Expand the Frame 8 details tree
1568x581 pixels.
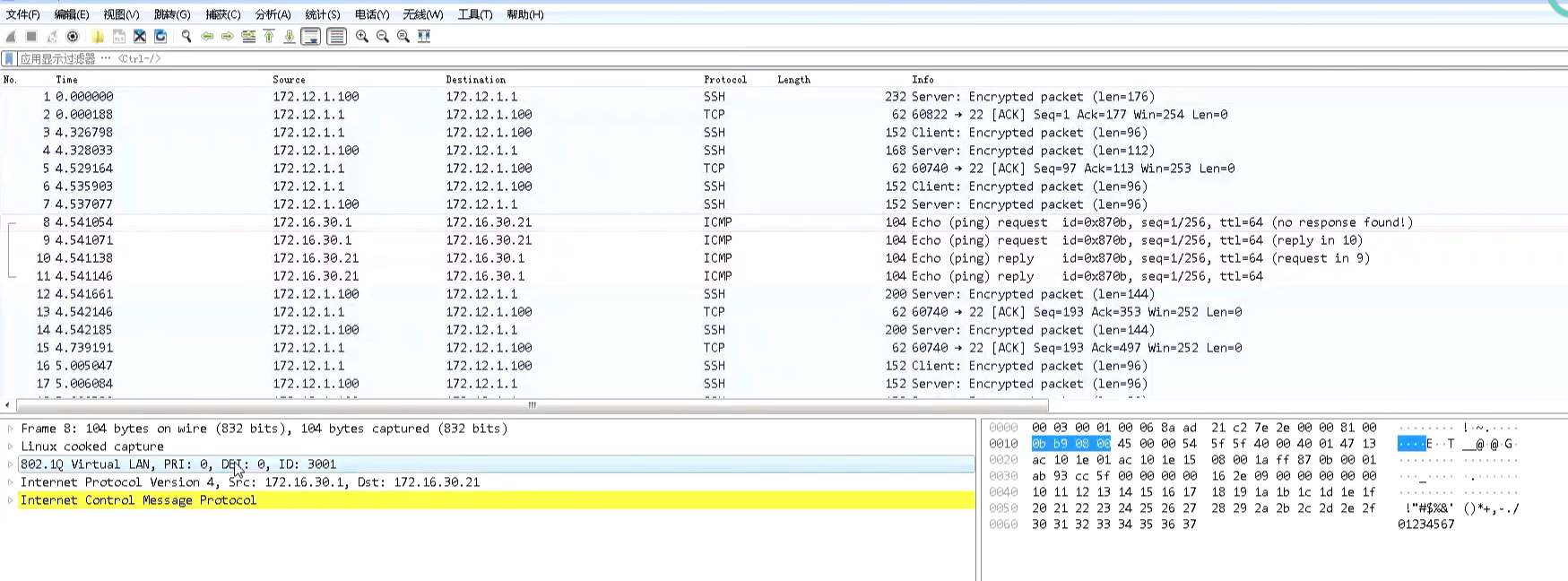pos(11,429)
